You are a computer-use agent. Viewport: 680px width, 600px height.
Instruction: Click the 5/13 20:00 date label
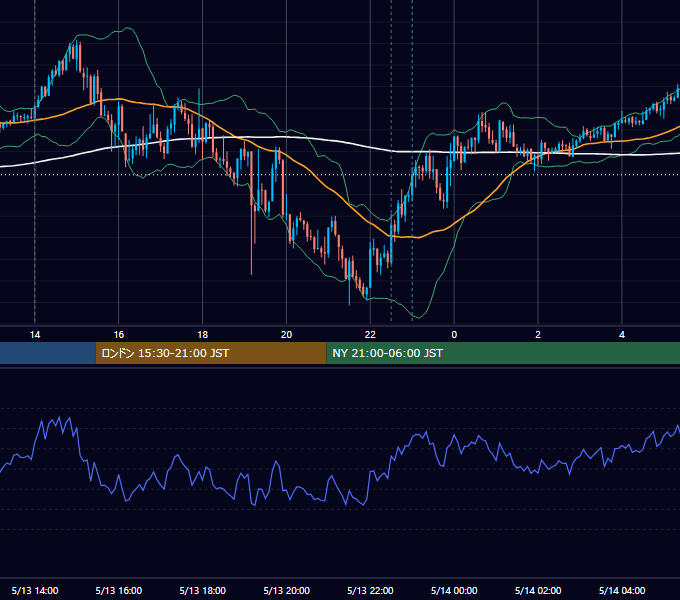(286, 590)
